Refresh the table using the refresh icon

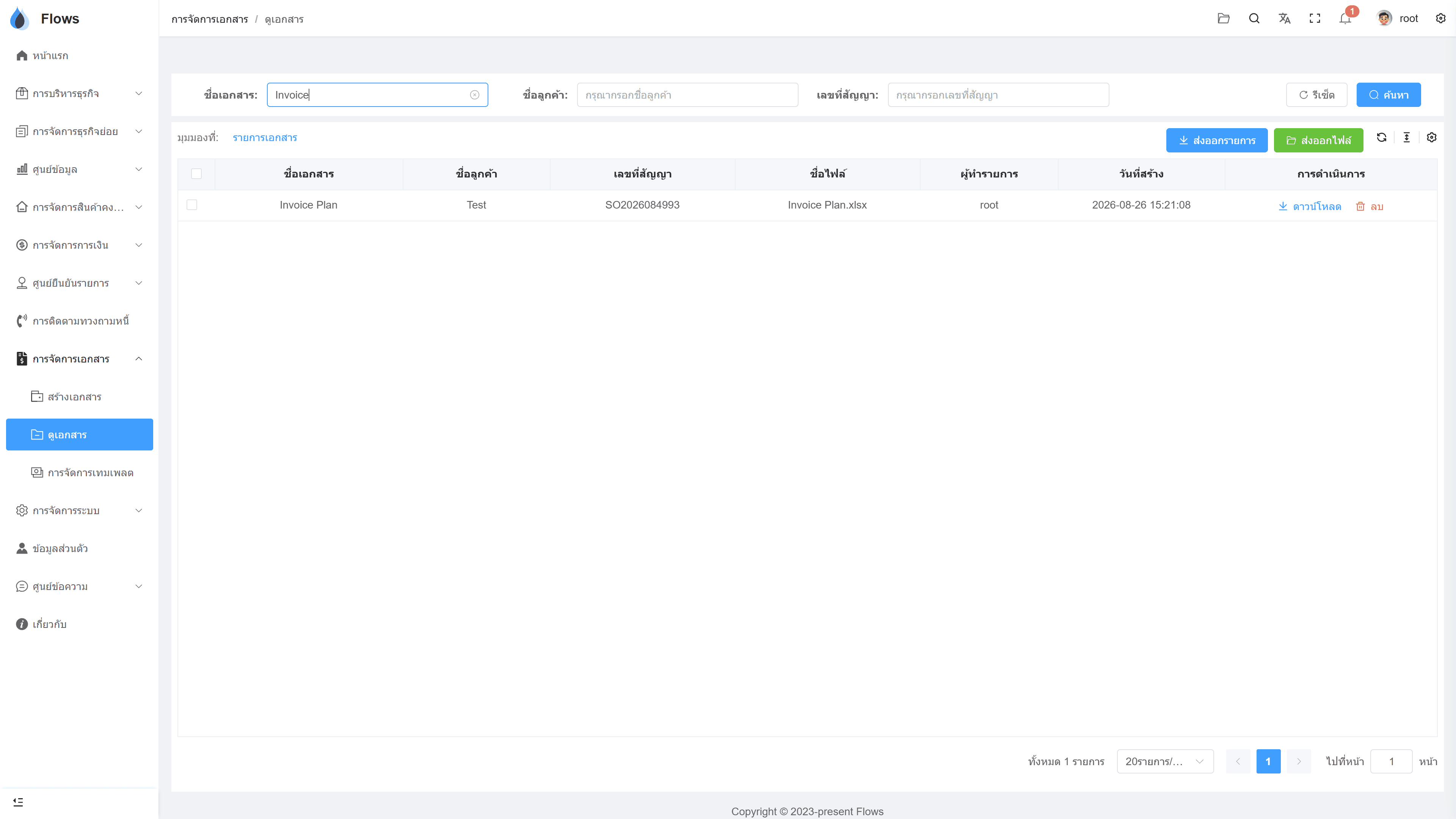(1381, 137)
